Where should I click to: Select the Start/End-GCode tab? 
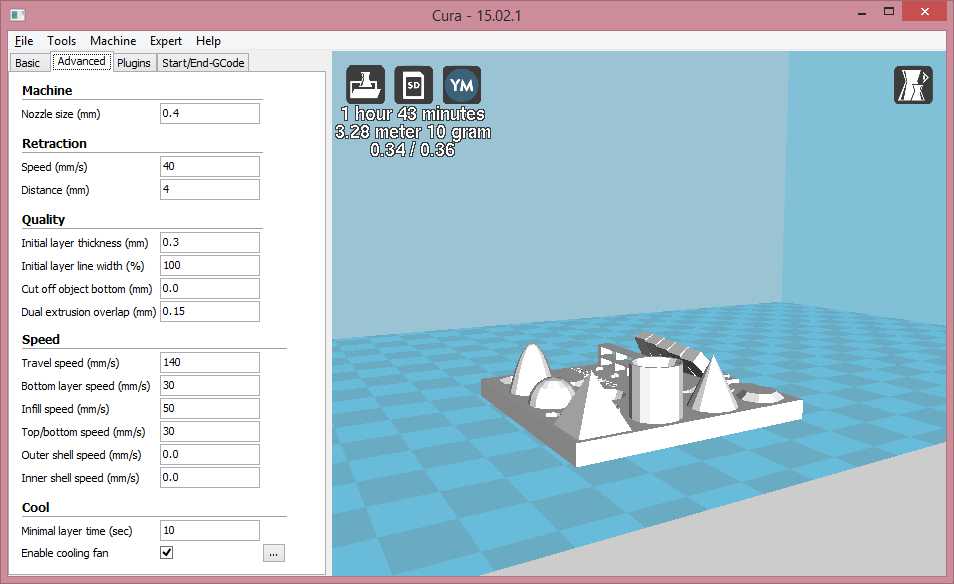coord(203,63)
